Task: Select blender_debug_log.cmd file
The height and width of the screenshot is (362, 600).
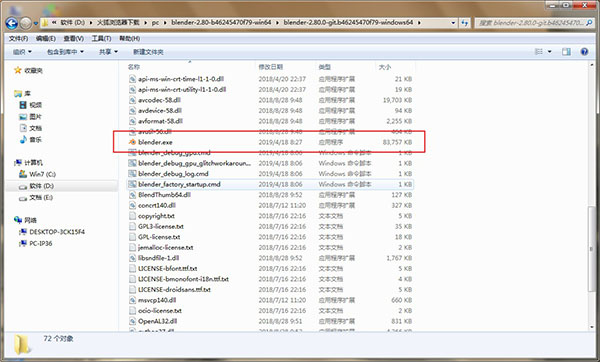Action: coord(270,174)
